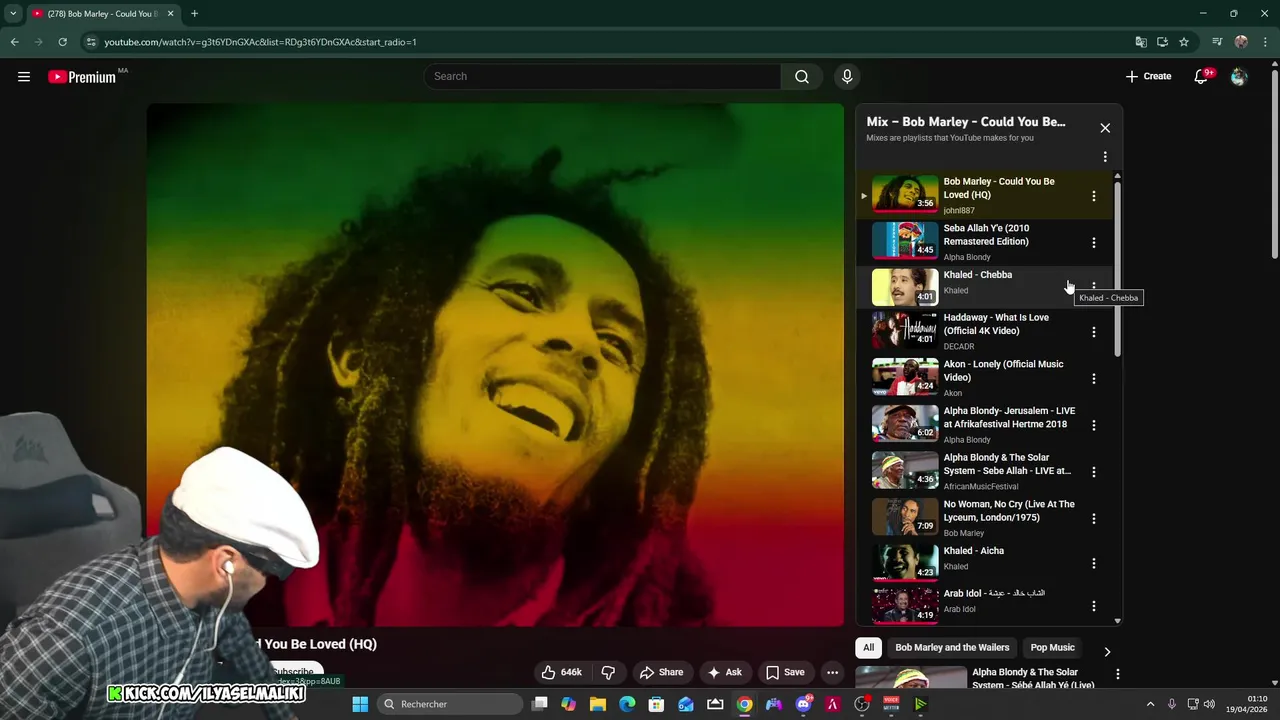
Task: Go to YouTube Premium home logo
Action: click(82, 77)
